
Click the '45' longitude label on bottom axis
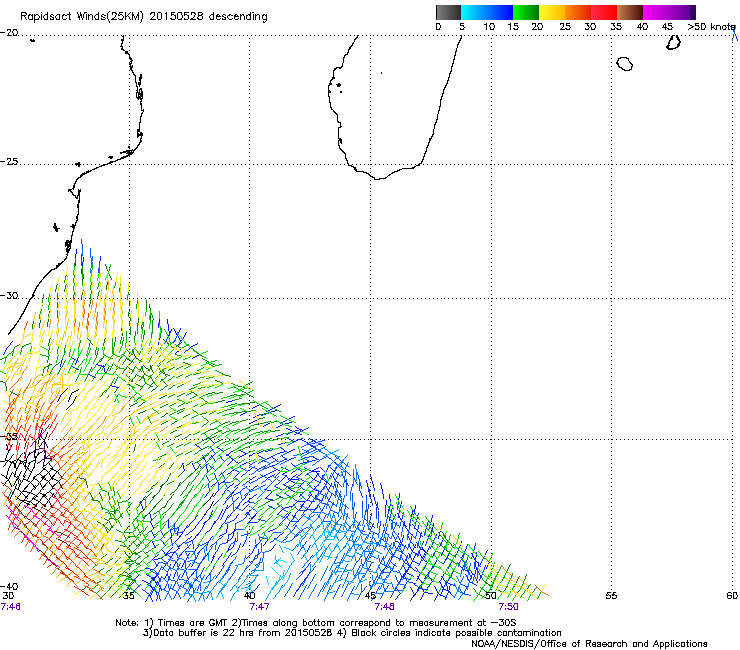point(370,596)
